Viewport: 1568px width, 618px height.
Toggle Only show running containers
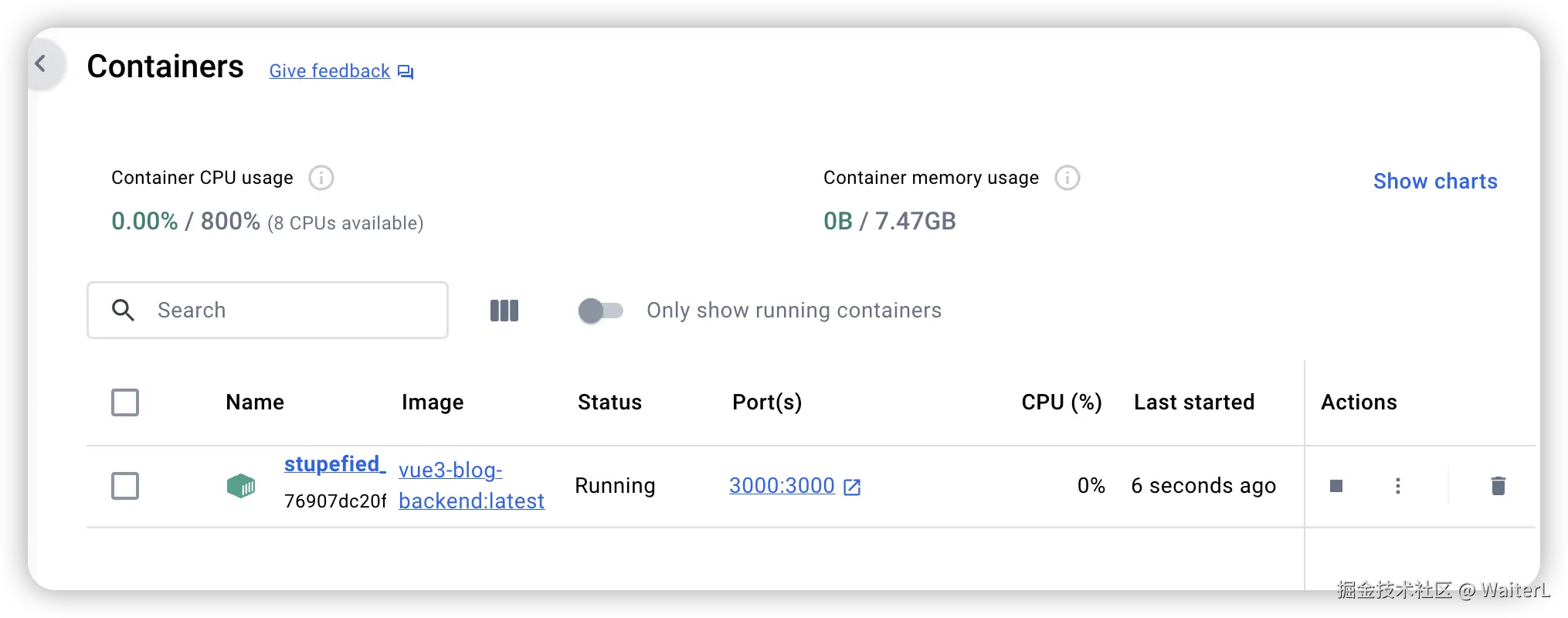click(x=601, y=311)
